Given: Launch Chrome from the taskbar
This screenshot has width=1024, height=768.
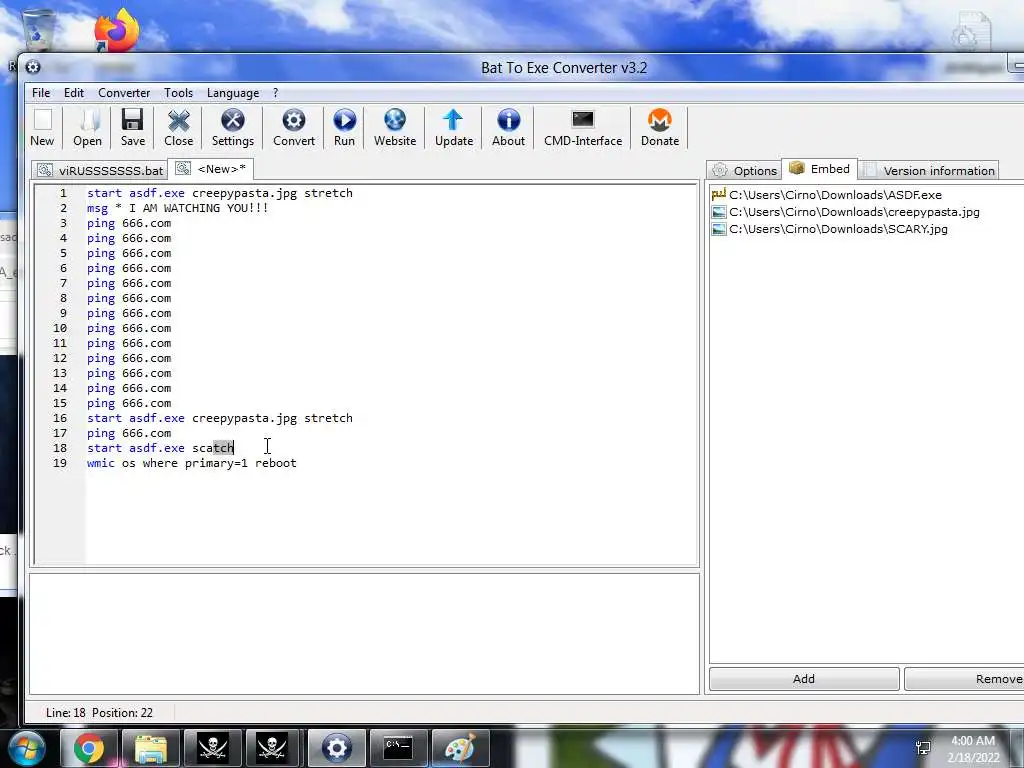Looking at the screenshot, I should tap(89, 748).
